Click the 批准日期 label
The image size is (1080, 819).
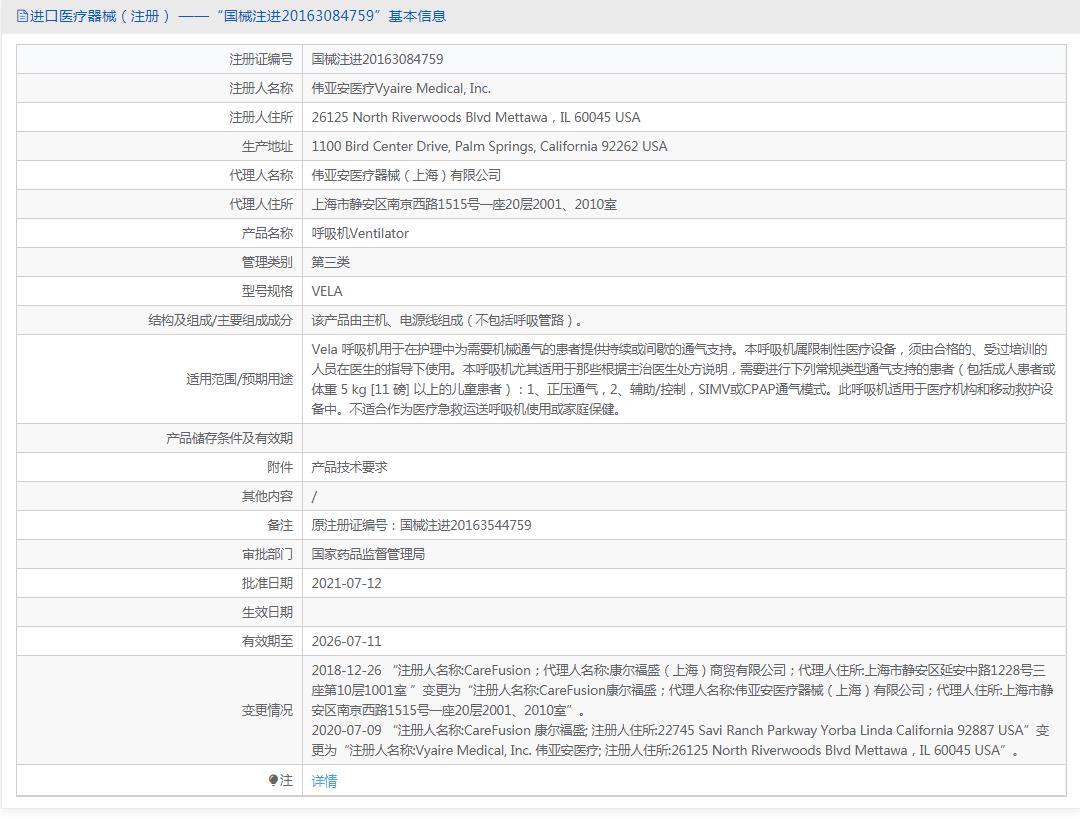(x=267, y=583)
